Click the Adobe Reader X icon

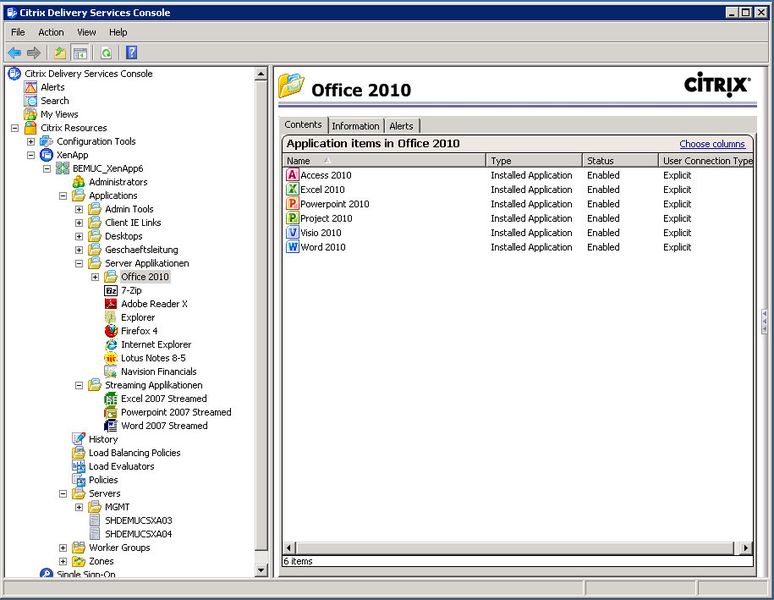111,304
